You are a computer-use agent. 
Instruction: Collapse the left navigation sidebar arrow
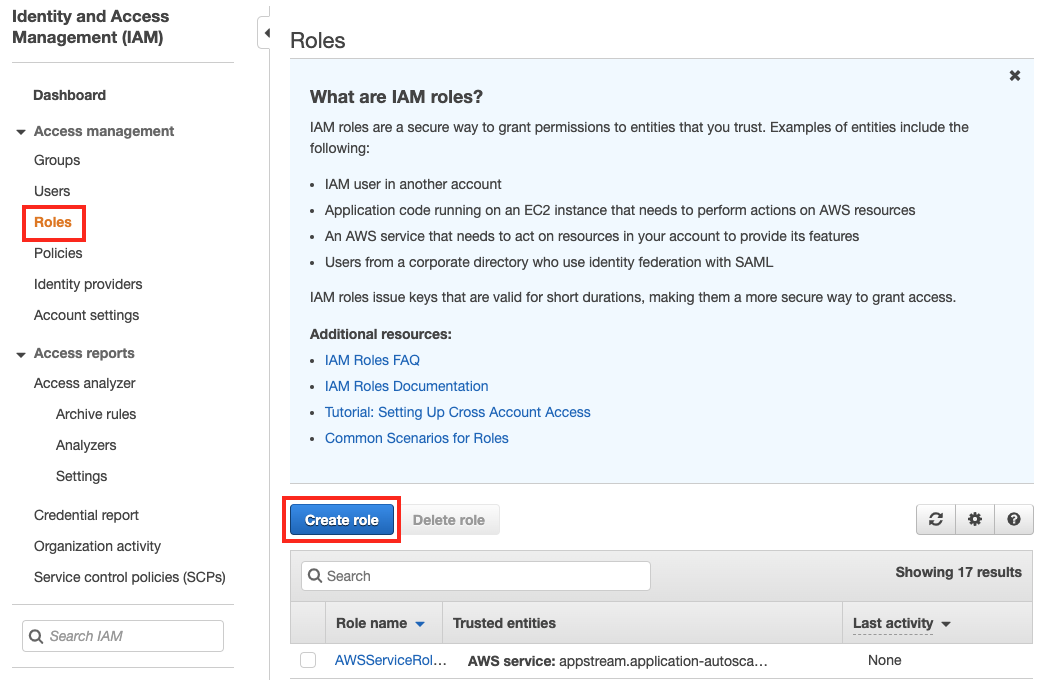266,33
